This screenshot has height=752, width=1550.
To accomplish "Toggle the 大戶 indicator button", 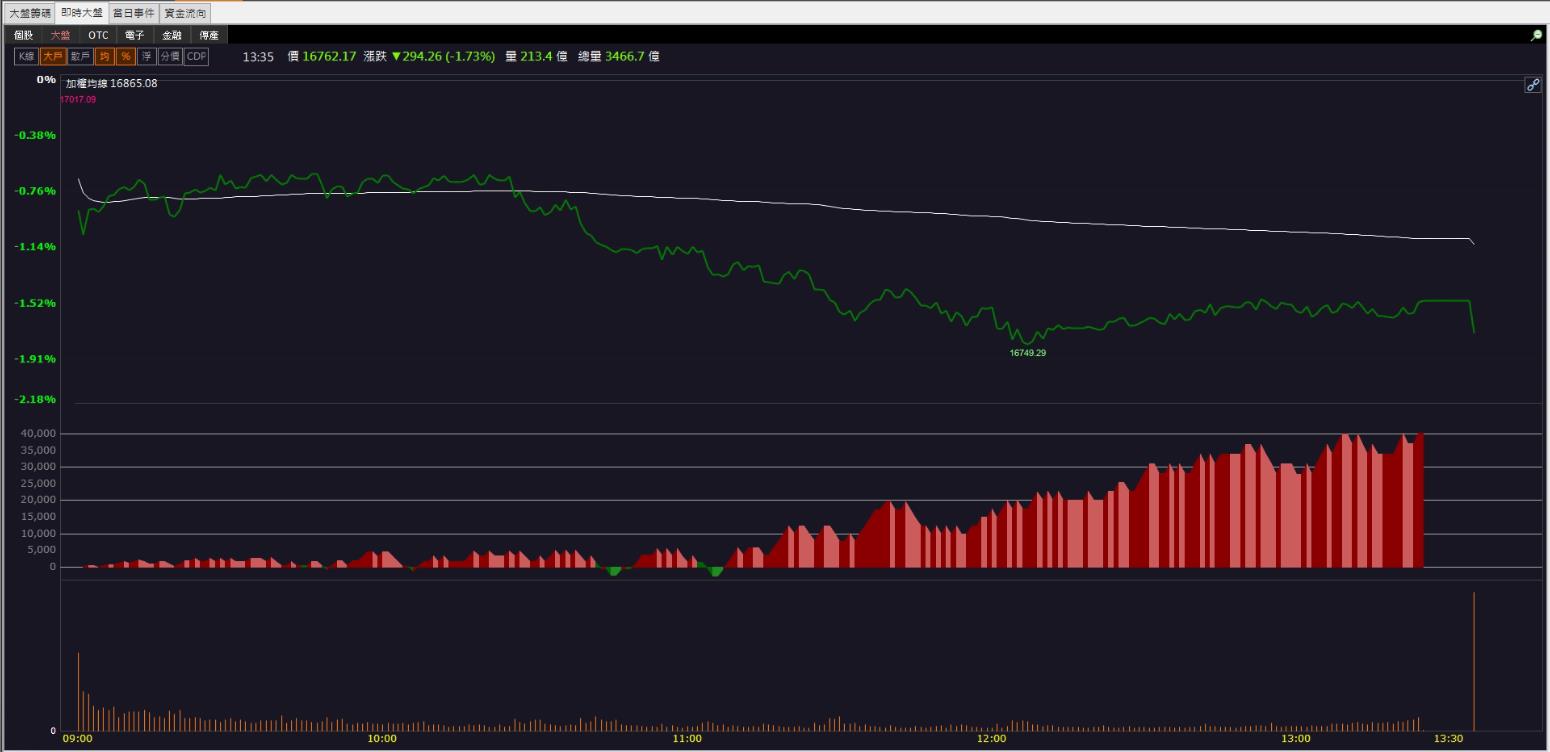I will 52,57.
